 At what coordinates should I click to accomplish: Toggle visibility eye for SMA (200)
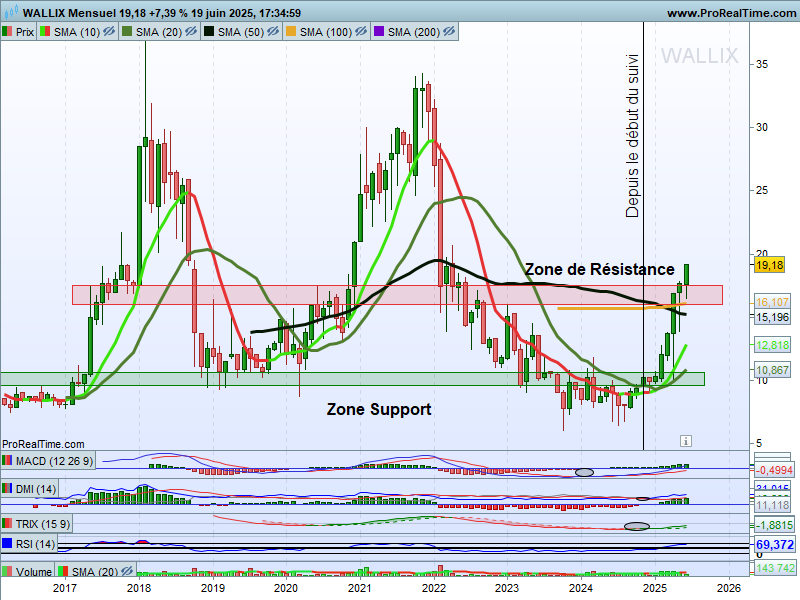(448, 32)
